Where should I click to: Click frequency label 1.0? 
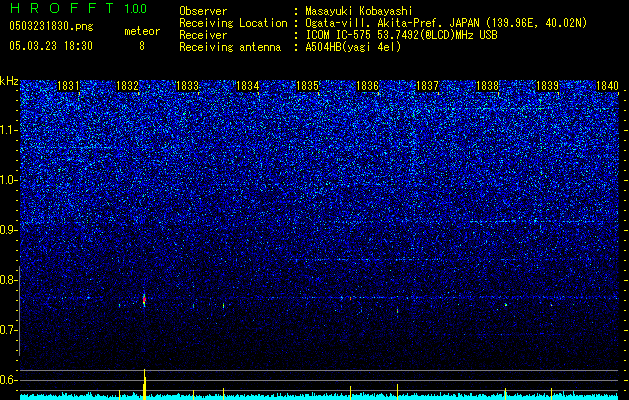(x=9, y=180)
